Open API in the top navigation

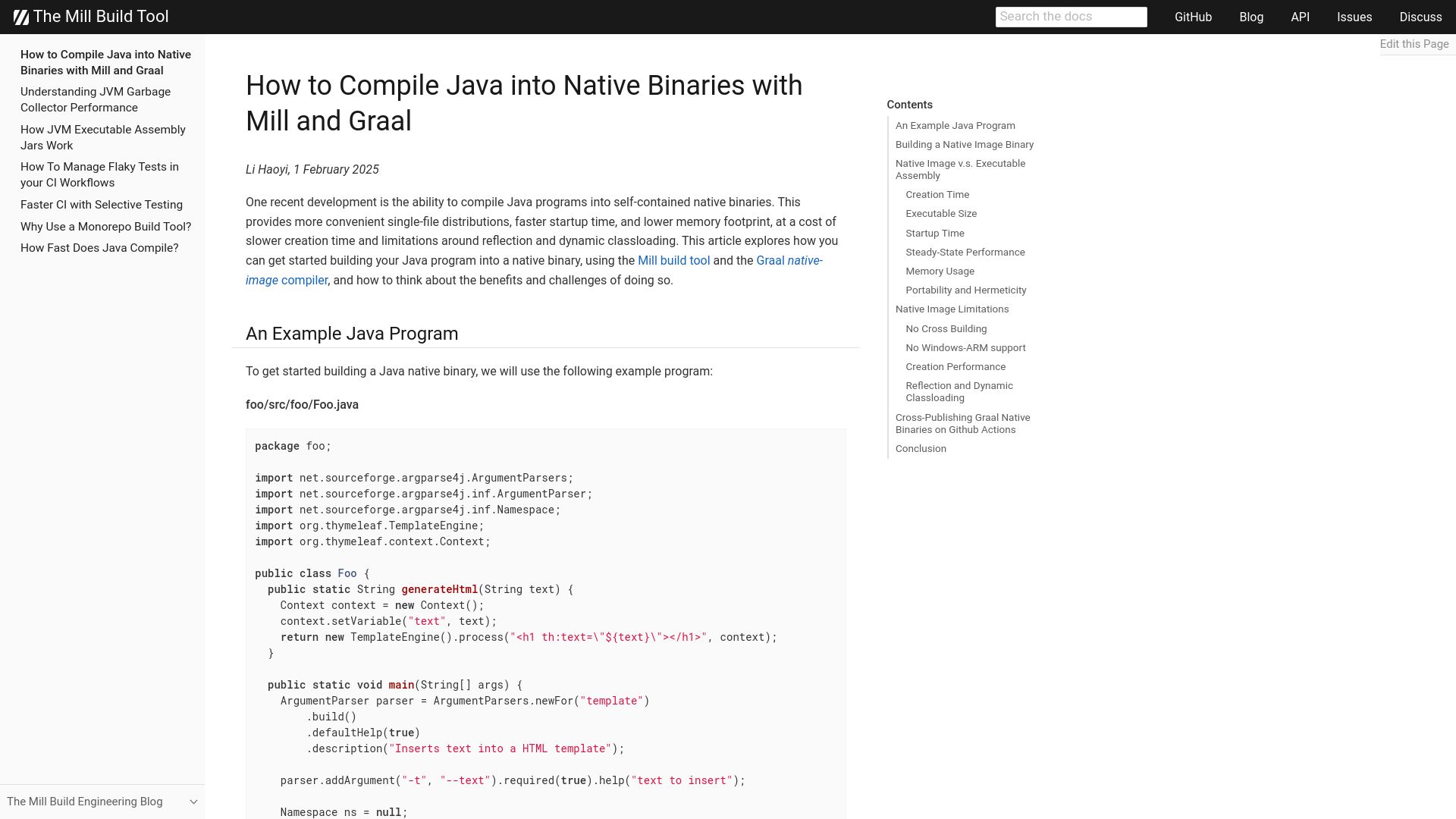pos(1300,17)
